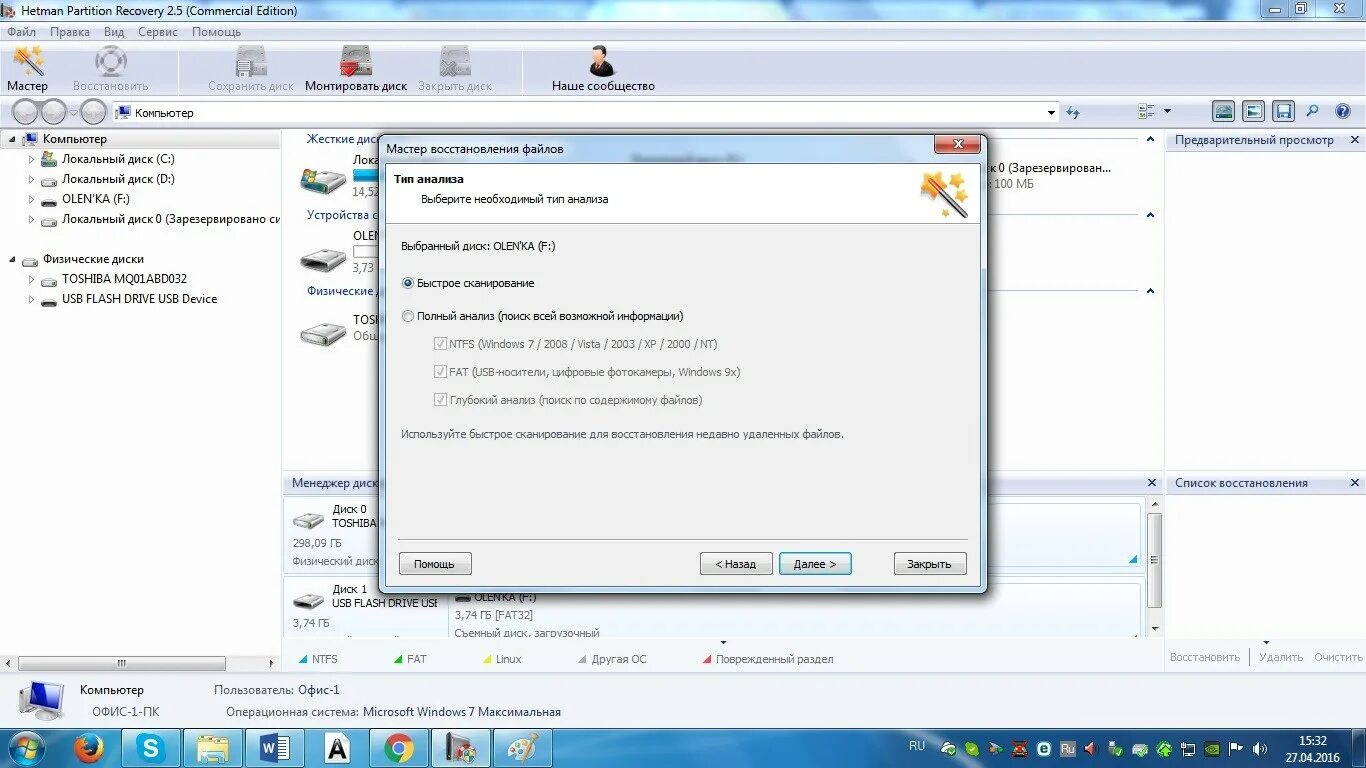The image size is (1366, 768).
Task: Select Быстрое сканирование radio button
Action: pos(407,283)
